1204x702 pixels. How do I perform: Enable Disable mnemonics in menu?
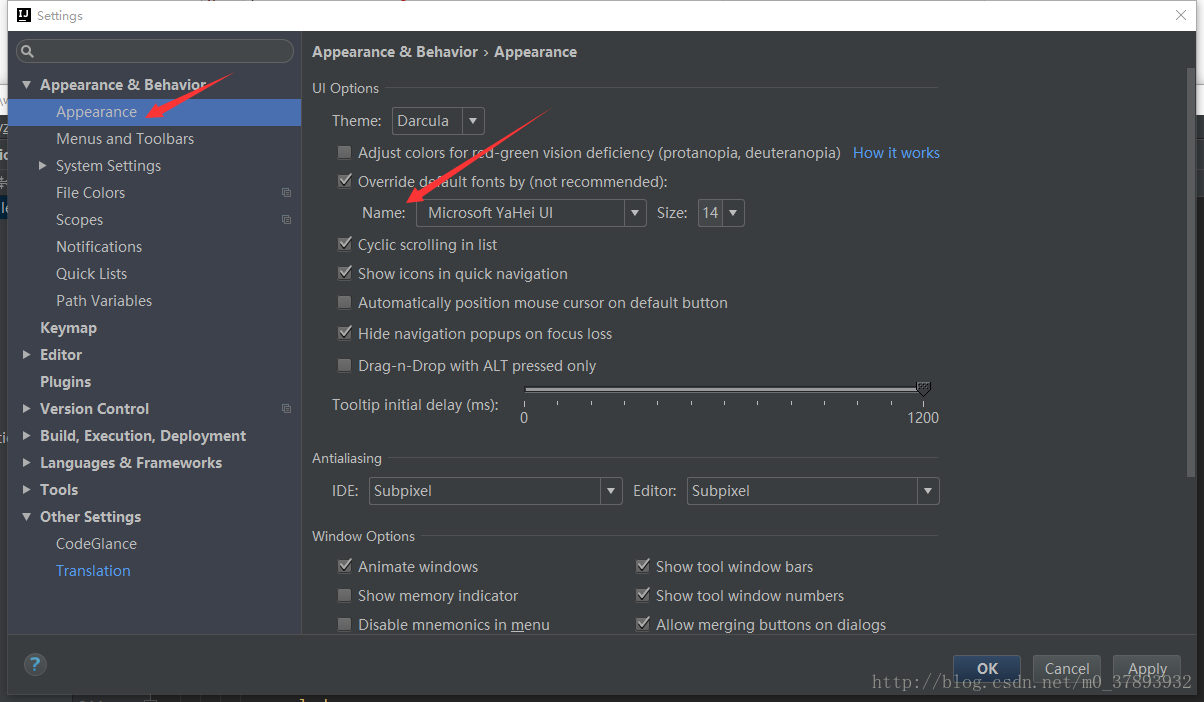pyautogui.click(x=344, y=625)
